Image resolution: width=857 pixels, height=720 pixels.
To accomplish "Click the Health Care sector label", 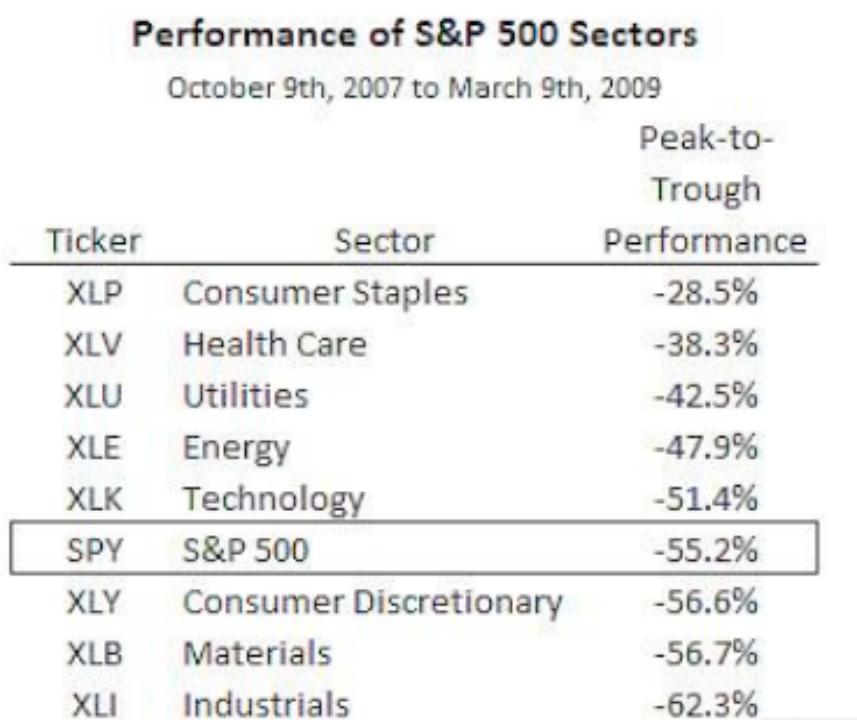I will tap(274, 344).
